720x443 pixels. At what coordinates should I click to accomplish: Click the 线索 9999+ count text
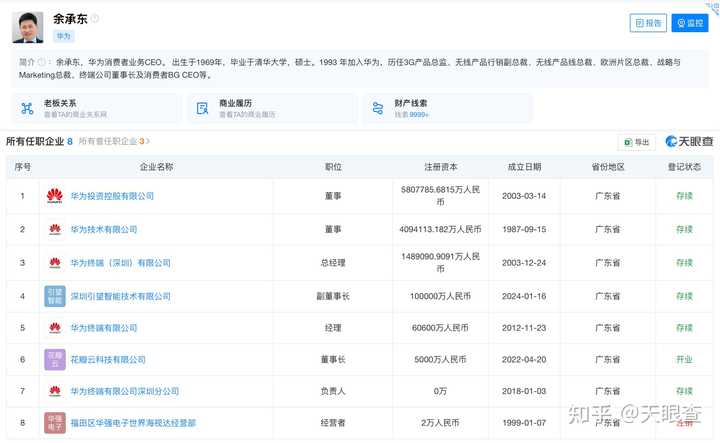pyautogui.click(x=411, y=114)
